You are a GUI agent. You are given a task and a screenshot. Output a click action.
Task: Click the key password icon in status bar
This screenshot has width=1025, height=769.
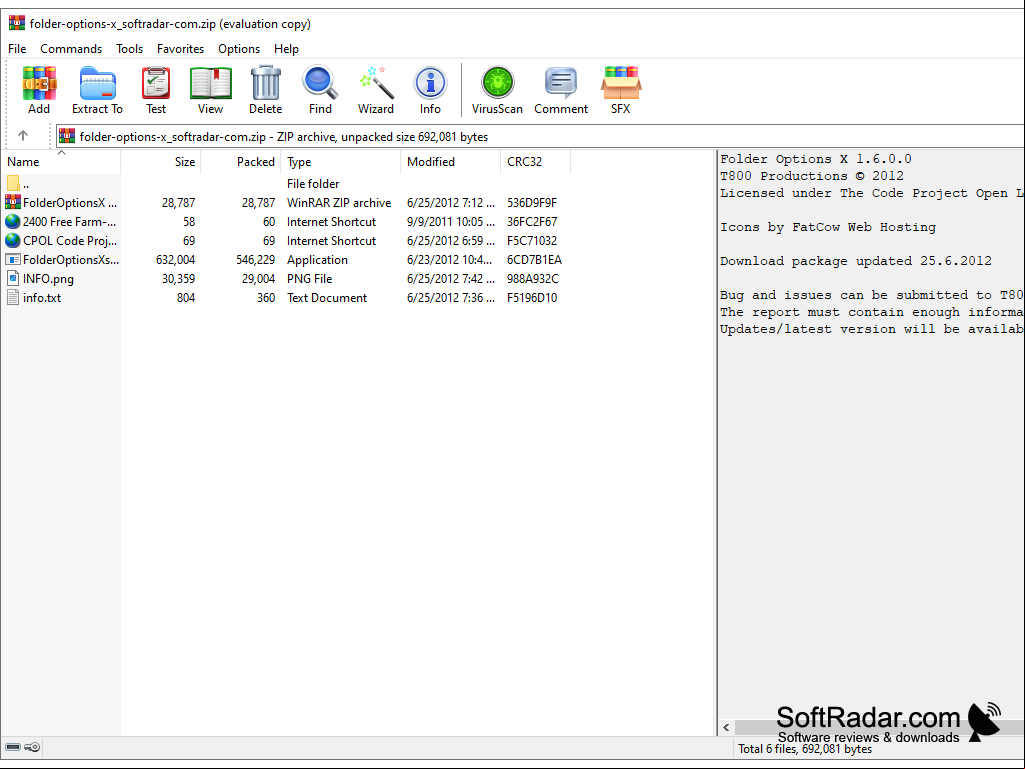pos(32,747)
